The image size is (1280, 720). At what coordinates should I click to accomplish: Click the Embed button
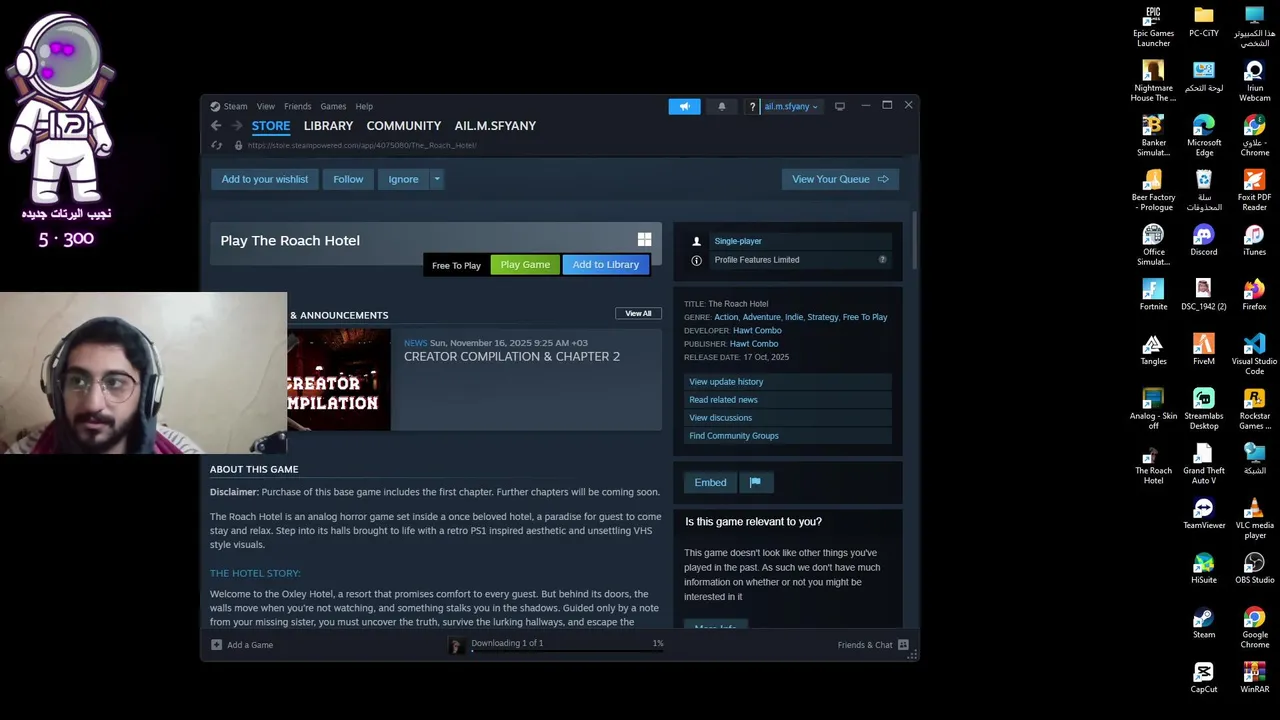710,482
